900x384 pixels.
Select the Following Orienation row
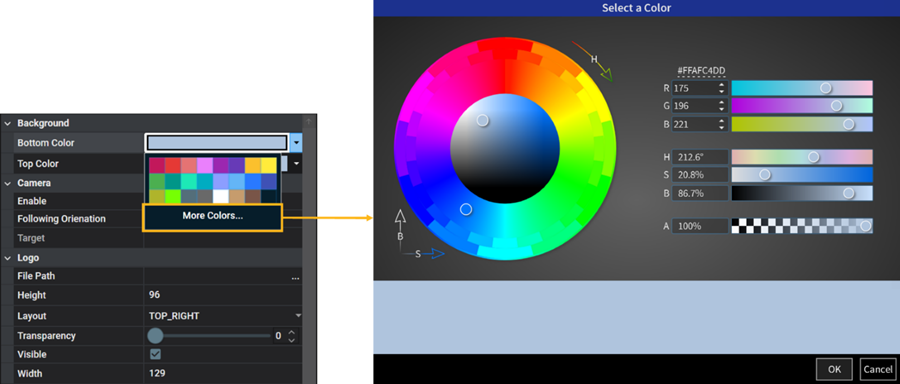[x=152, y=219]
